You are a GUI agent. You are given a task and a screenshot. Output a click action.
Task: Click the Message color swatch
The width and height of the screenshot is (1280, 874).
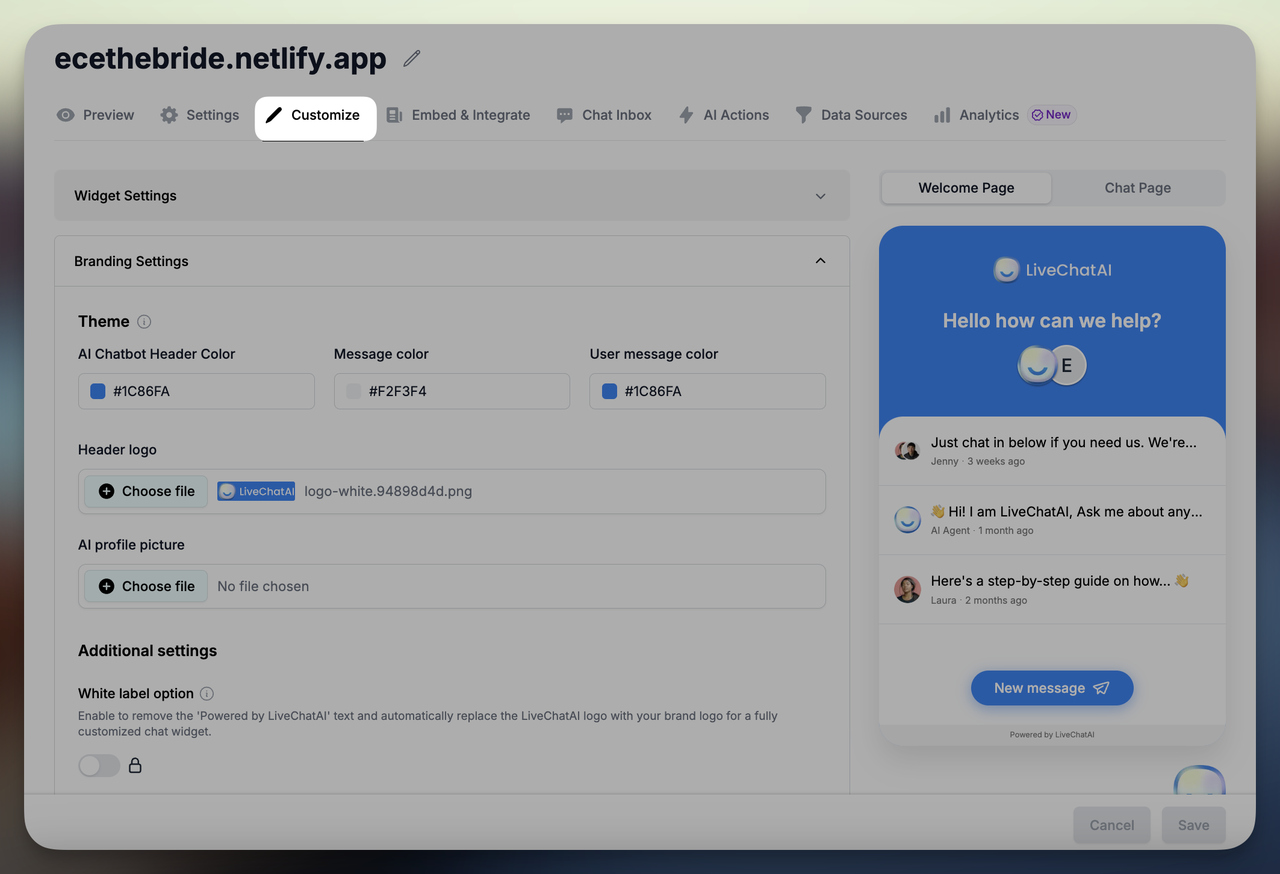(x=354, y=391)
